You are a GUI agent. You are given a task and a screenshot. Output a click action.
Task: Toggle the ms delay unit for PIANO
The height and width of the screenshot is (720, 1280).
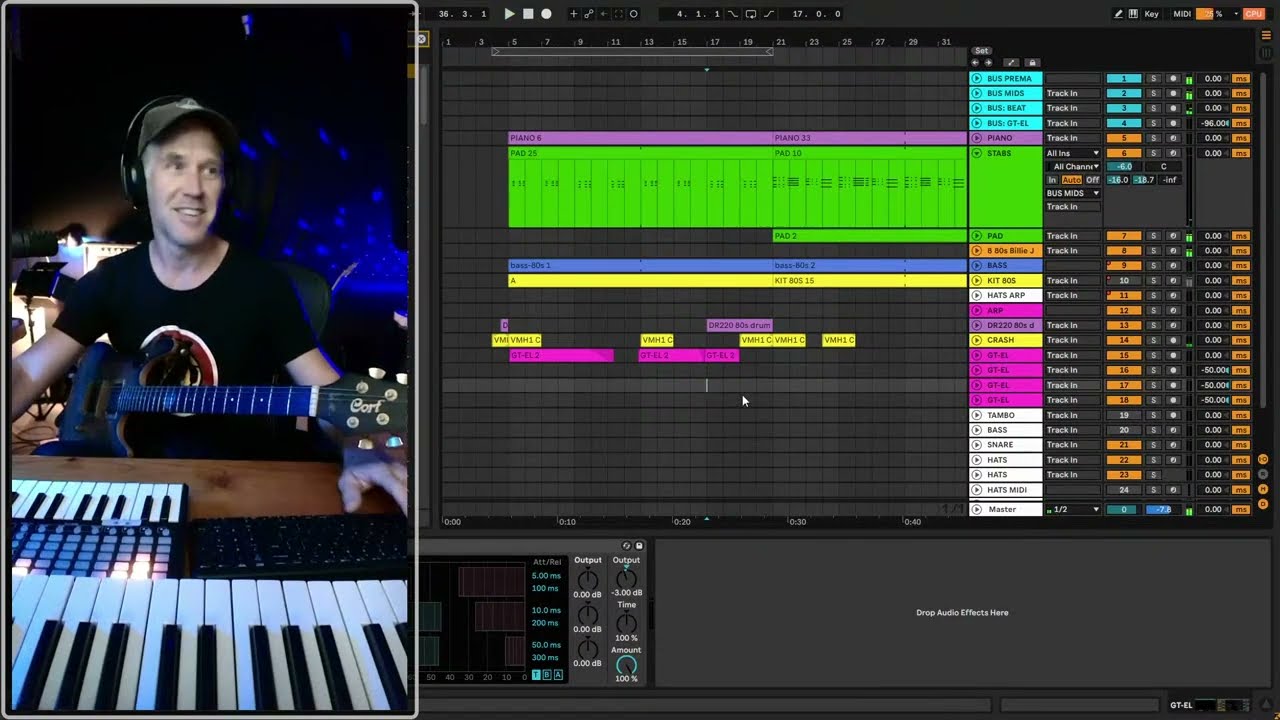click(1241, 138)
